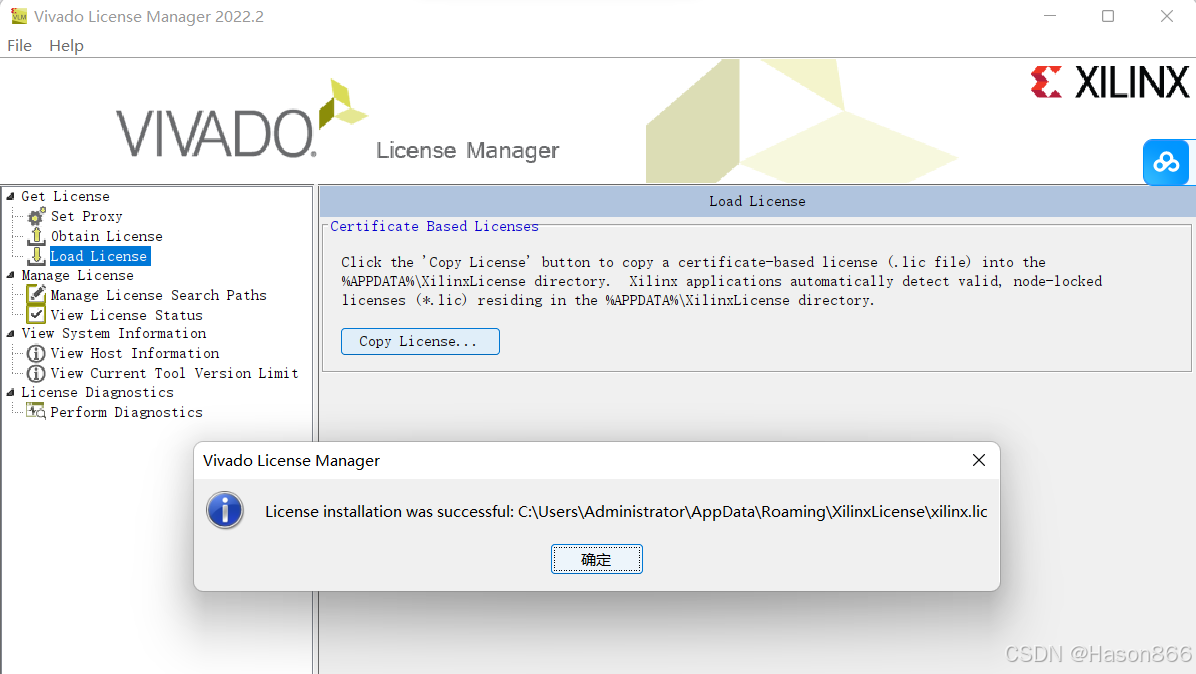Screen dimensions: 1196x674
Task: Close the license installation success dialog
Action: point(979,460)
